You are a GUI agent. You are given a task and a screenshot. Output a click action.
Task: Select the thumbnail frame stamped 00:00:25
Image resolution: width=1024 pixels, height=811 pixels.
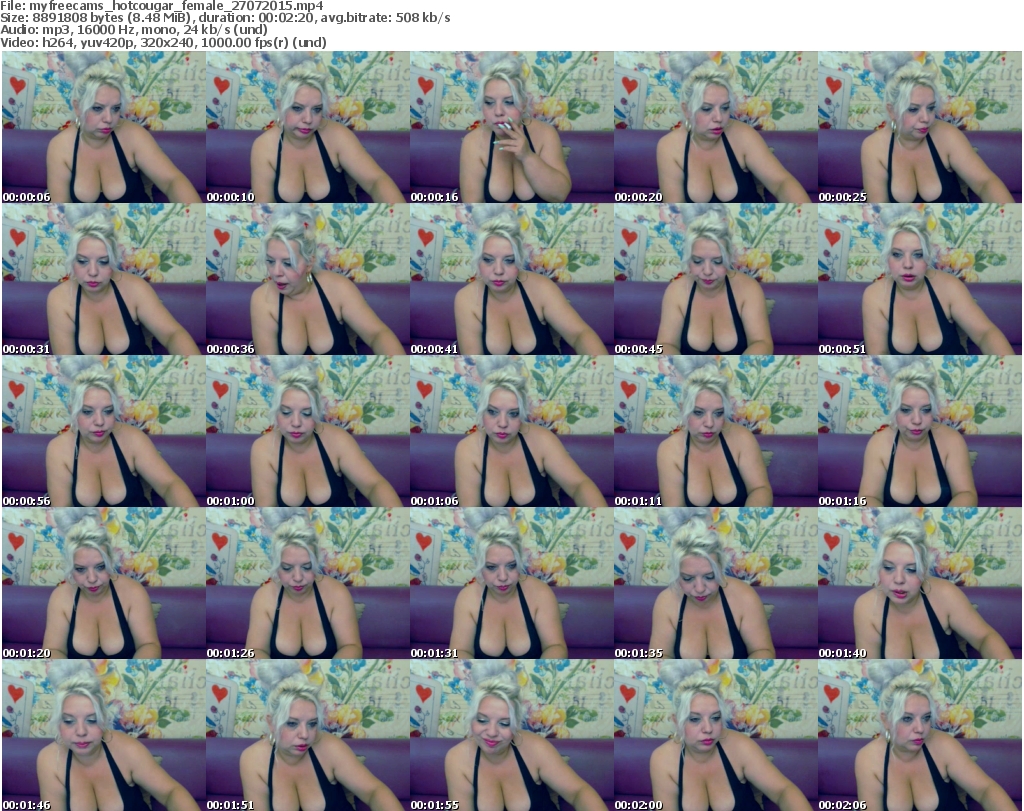[919, 127]
